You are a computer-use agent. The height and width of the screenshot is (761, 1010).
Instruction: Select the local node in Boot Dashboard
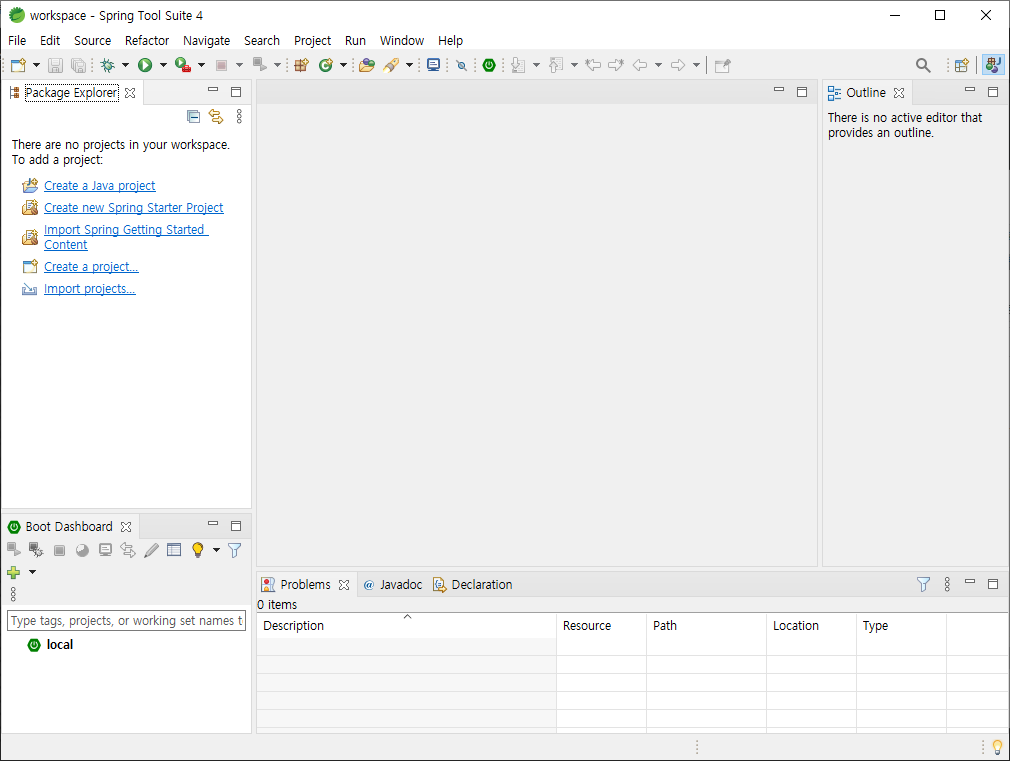pos(59,644)
